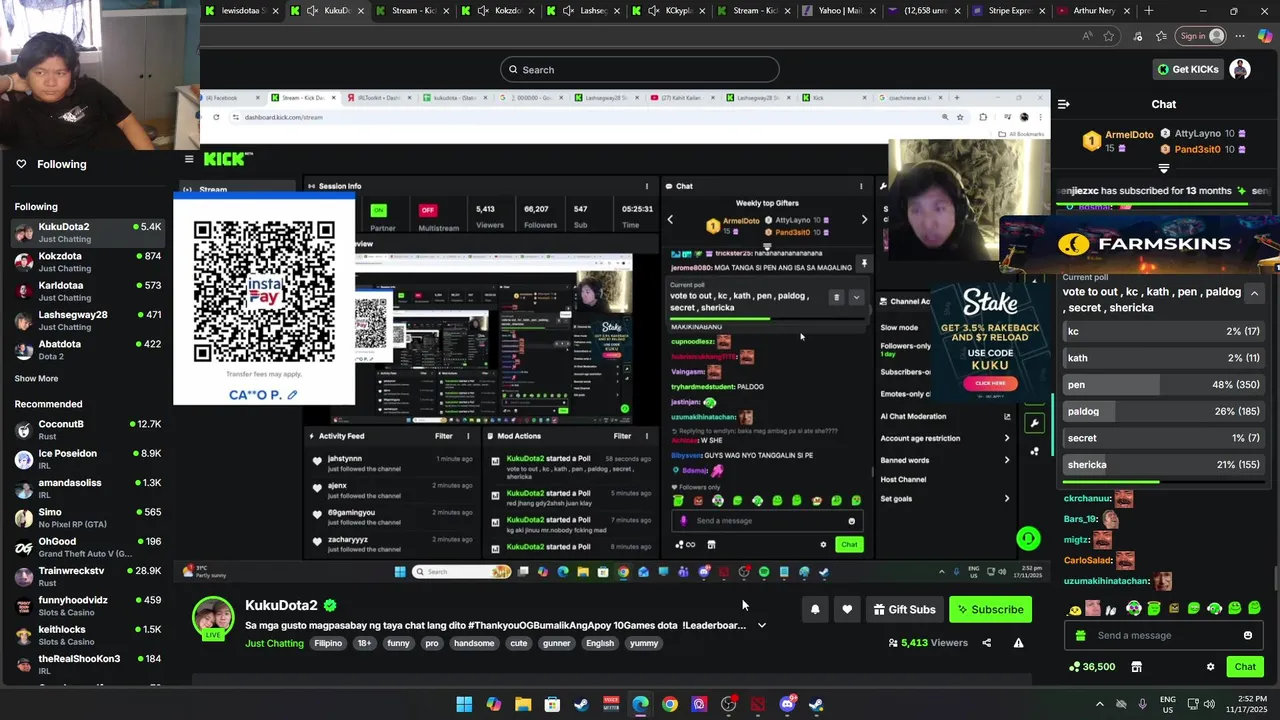This screenshot has height=720, width=1280.
Task: Click the Get KICKs button
Action: point(1188,69)
